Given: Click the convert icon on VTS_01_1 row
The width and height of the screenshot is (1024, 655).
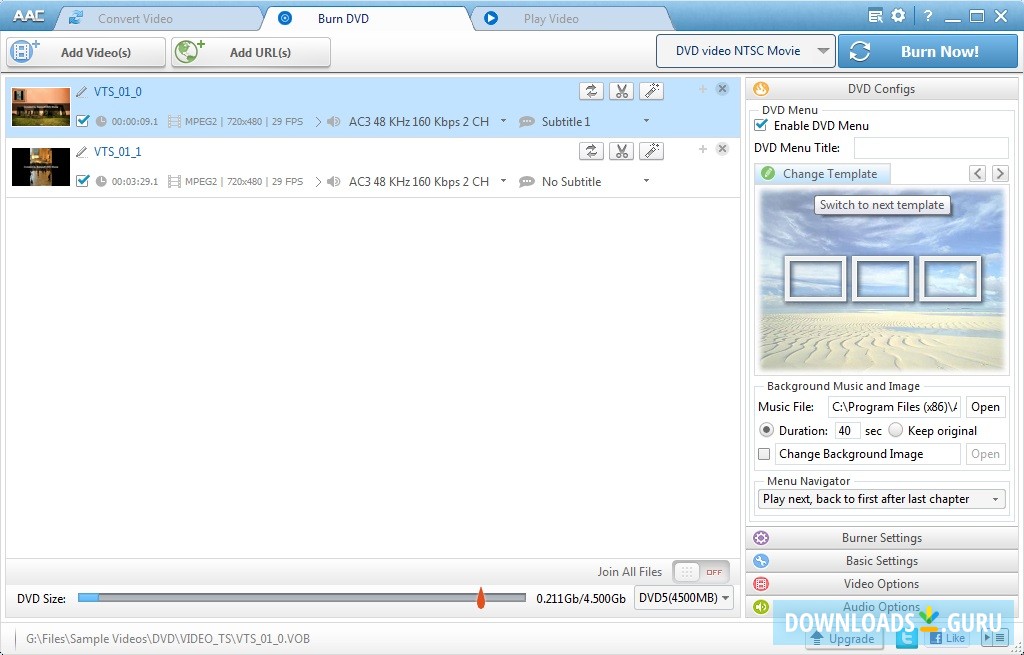Looking at the screenshot, I should [591, 152].
